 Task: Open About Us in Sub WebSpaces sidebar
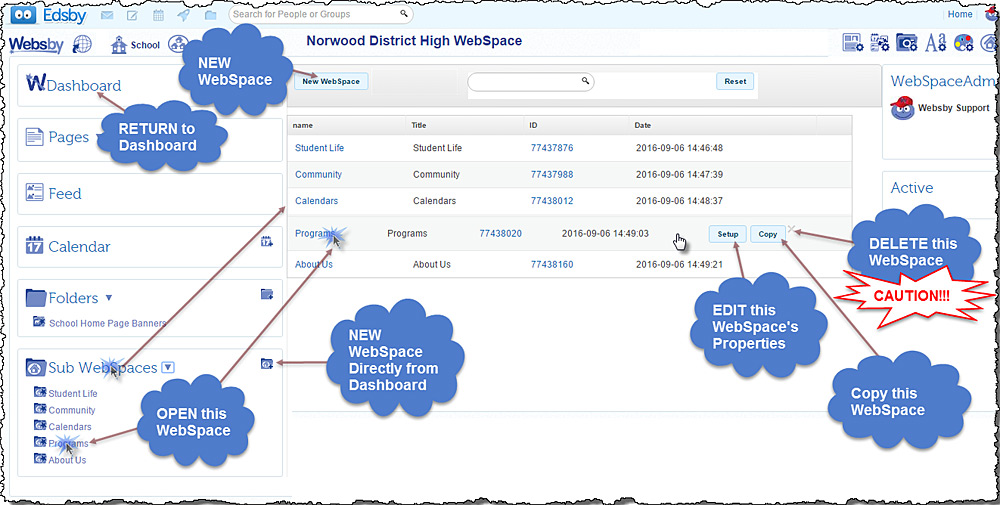[67, 460]
